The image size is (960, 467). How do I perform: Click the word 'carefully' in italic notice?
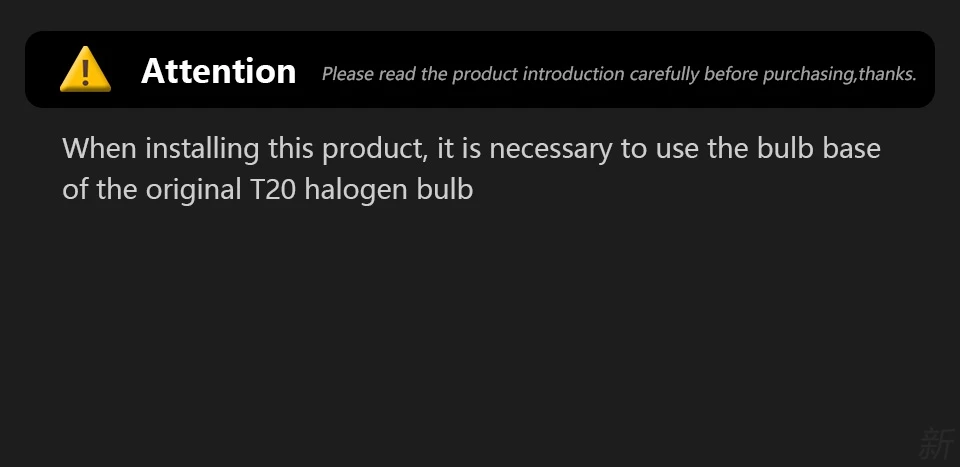(x=664, y=74)
